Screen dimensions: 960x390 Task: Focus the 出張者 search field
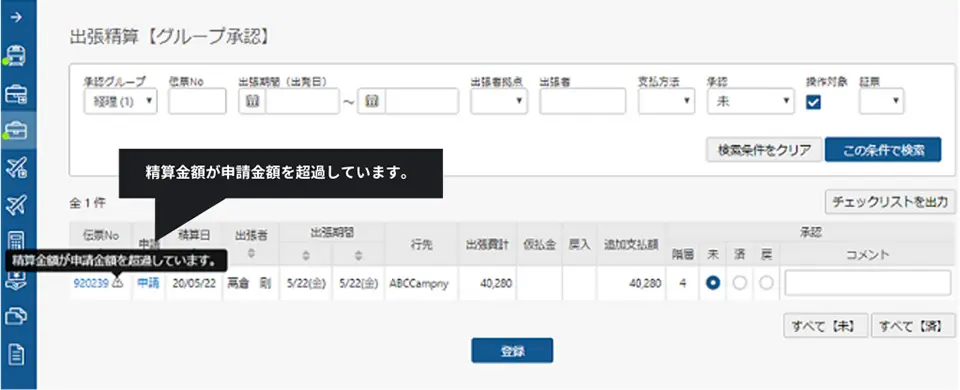583,102
